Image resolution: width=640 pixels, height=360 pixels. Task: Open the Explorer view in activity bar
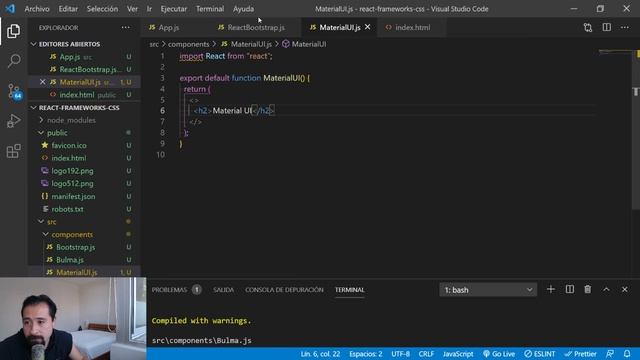tap(13, 31)
